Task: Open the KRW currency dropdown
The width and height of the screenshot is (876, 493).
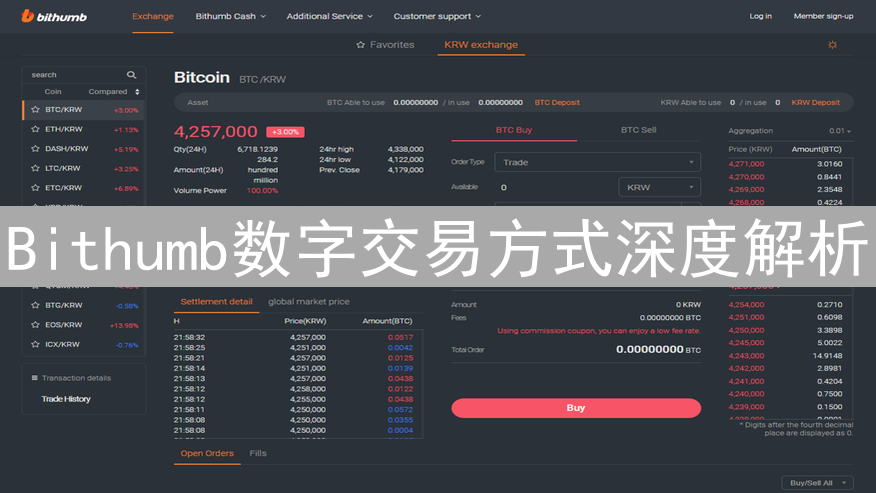Action: pyautogui.click(x=659, y=187)
